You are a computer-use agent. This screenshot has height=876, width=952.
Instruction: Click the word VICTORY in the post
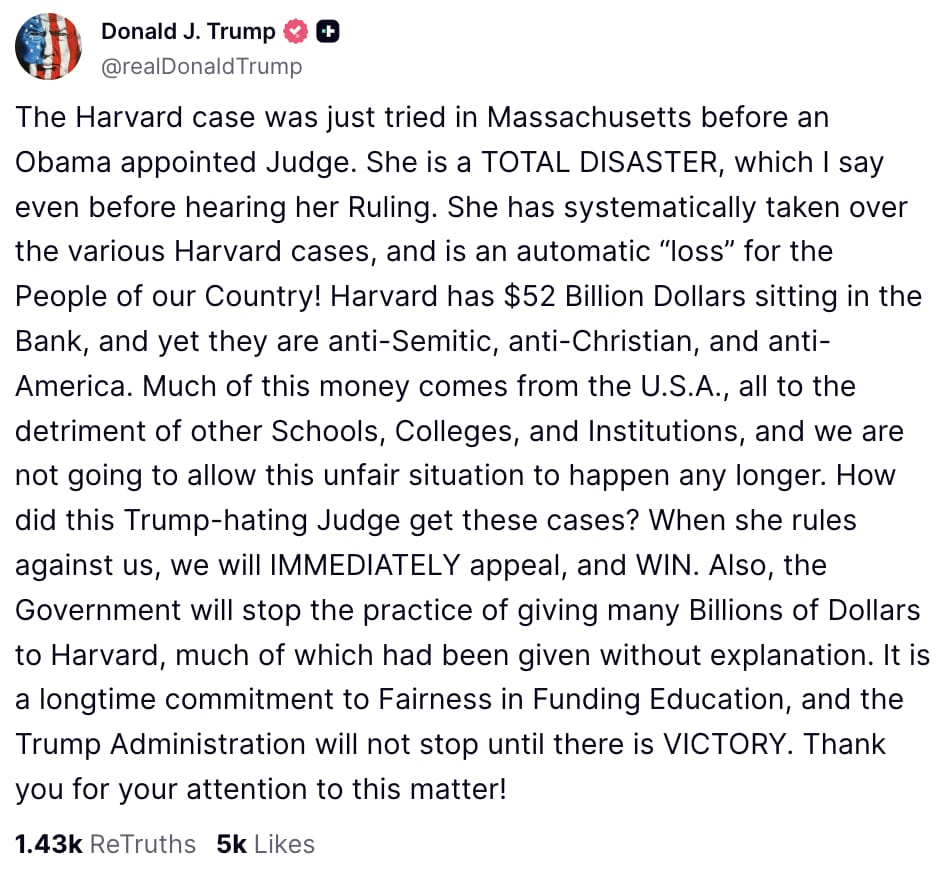pyautogui.click(x=728, y=744)
